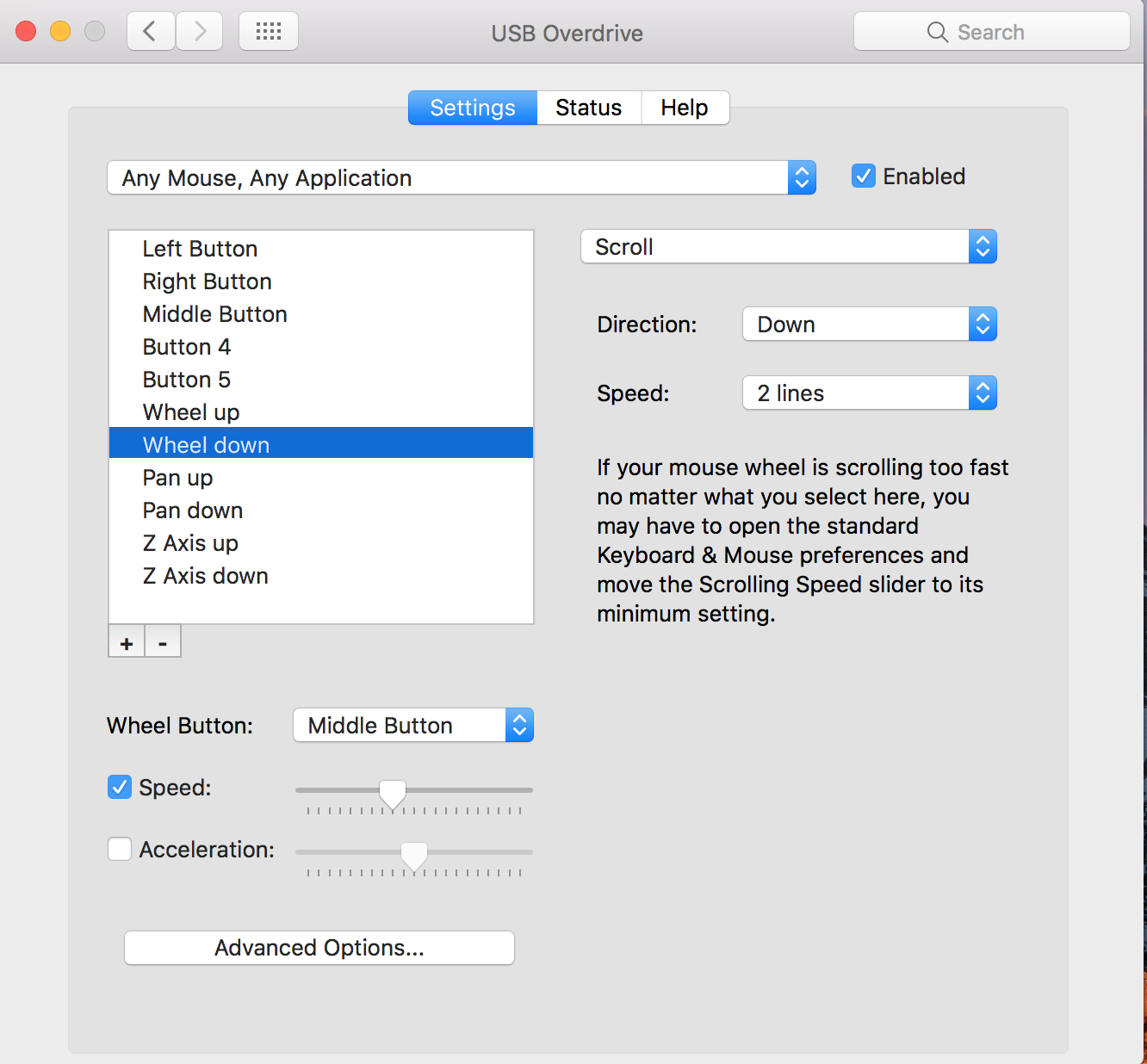This screenshot has height=1064, width=1147.
Task: Toggle the Speed checkbox
Action: [x=120, y=787]
